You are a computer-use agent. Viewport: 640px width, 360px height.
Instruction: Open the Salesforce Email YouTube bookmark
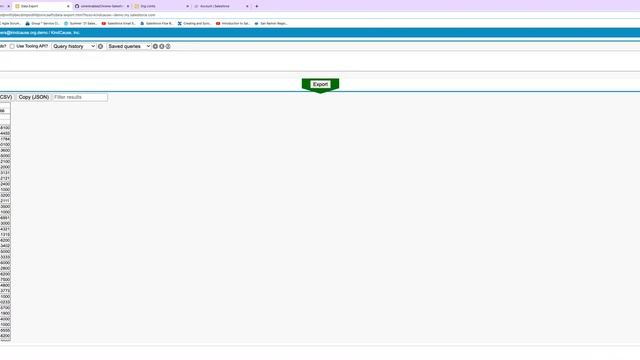[118, 24]
